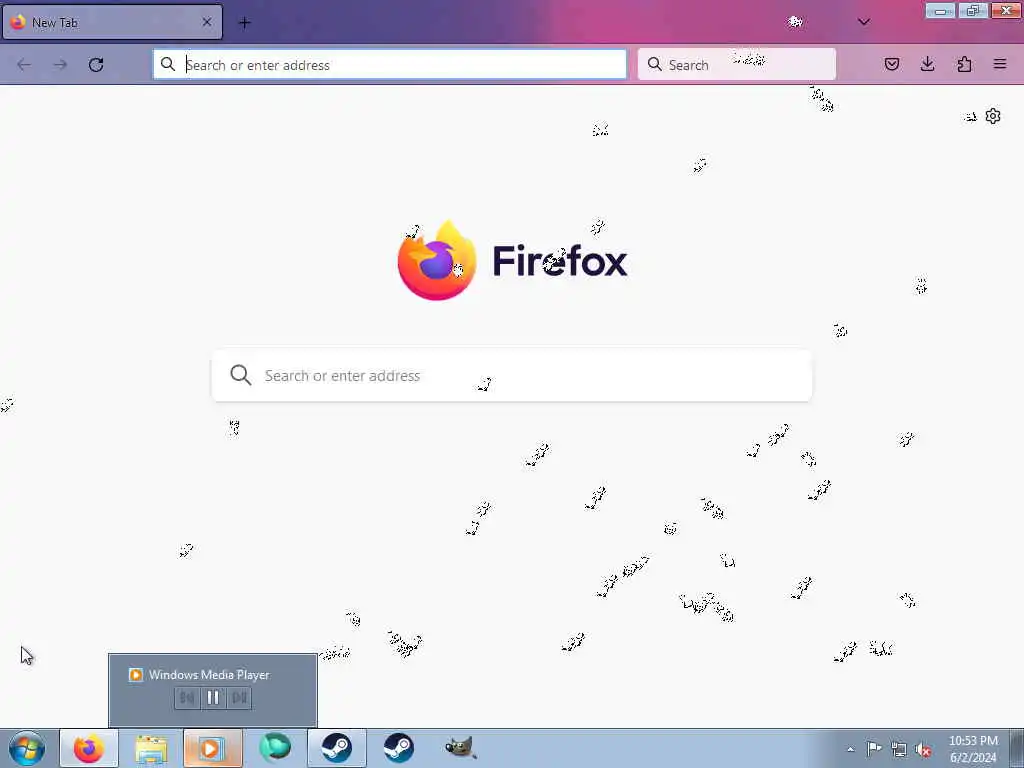The height and width of the screenshot is (768, 1024).
Task: Click magnifier icon in toolbar Search box
Action: coord(654,64)
